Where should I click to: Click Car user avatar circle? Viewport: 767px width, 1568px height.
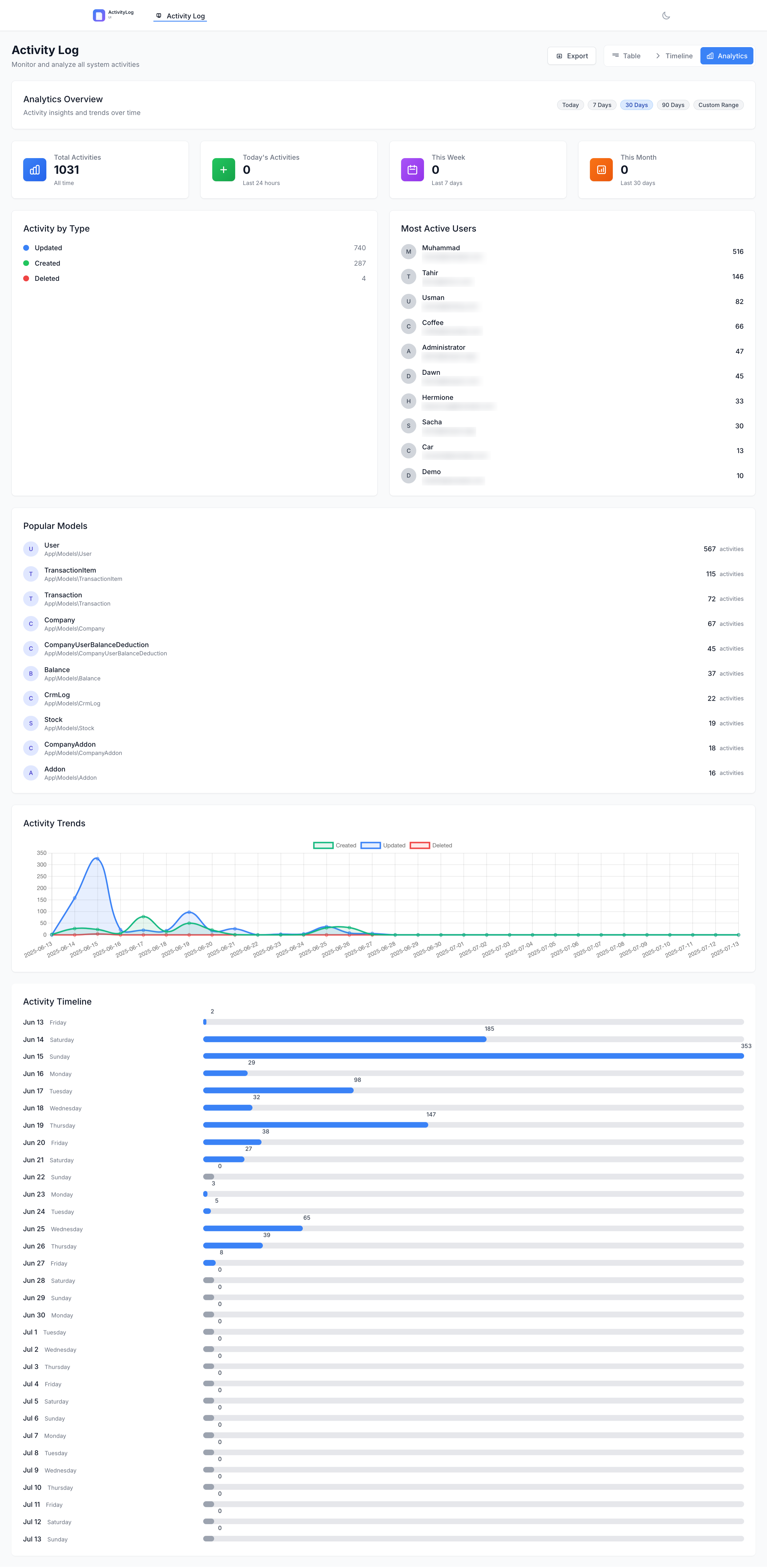pos(409,451)
